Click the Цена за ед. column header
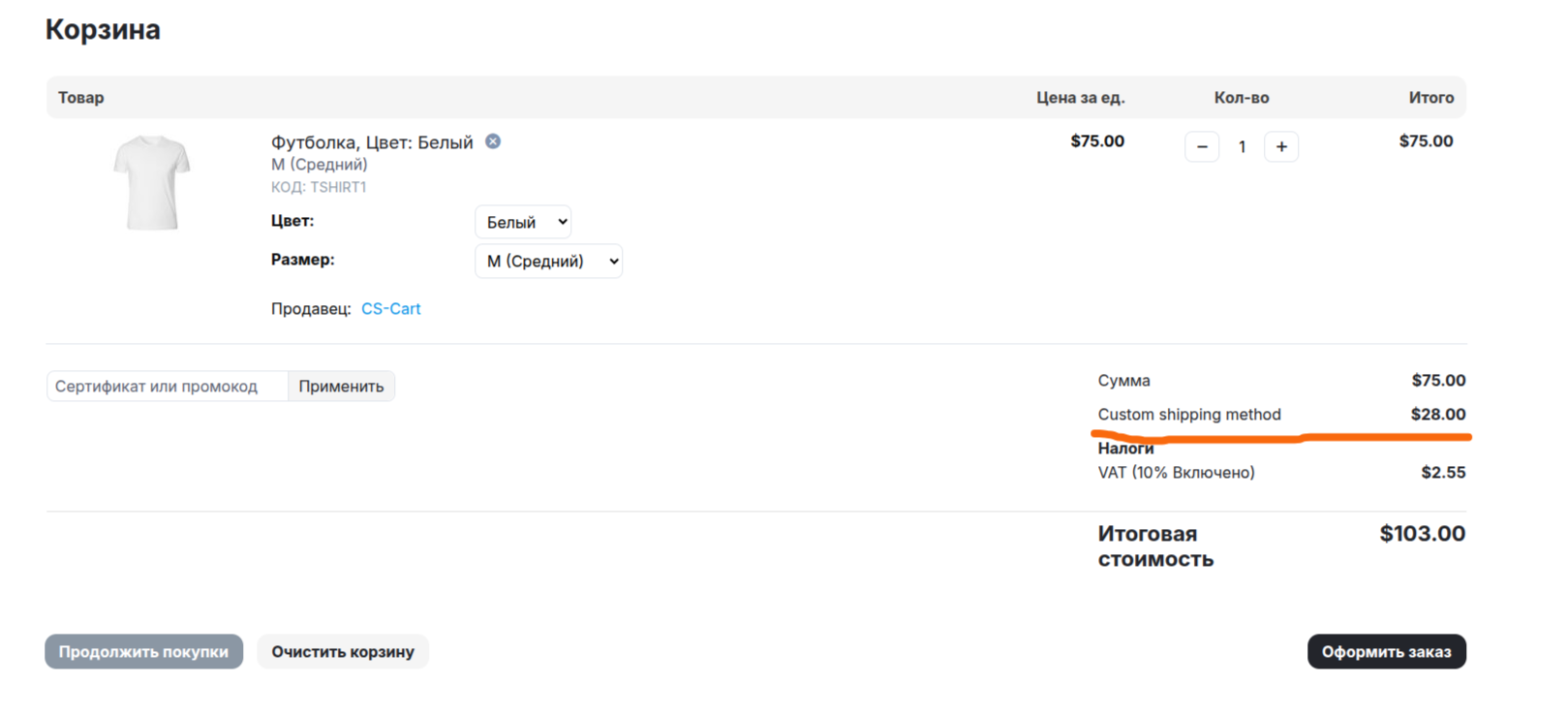This screenshot has height=716, width=1568. (1081, 97)
